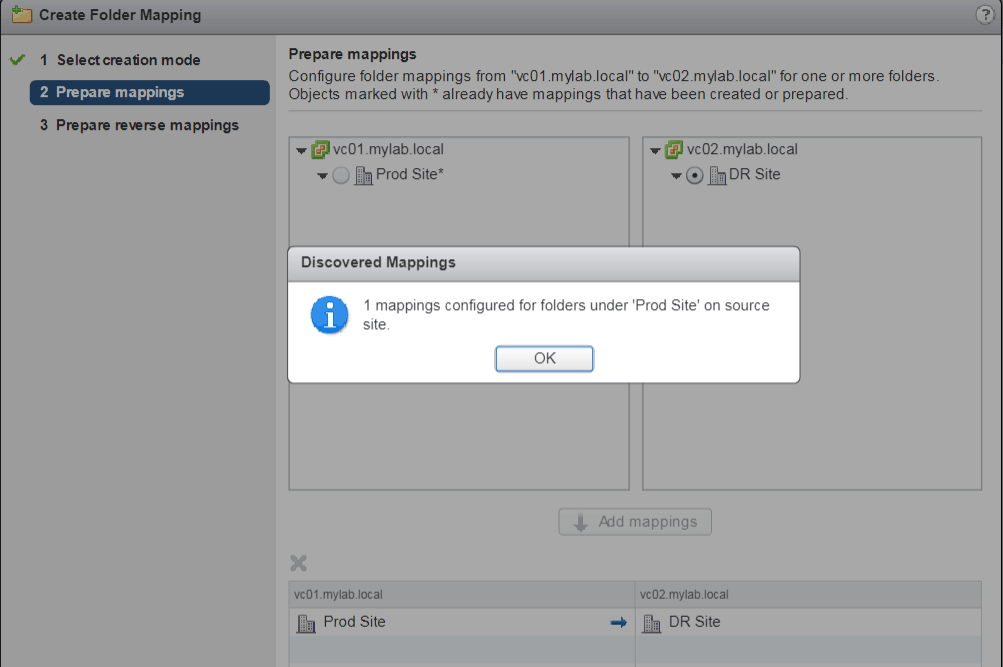Image resolution: width=1003 pixels, height=667 pixels.
Task: Click the Prod Site datacenter icon in tree
Action: tap(364, 175)
